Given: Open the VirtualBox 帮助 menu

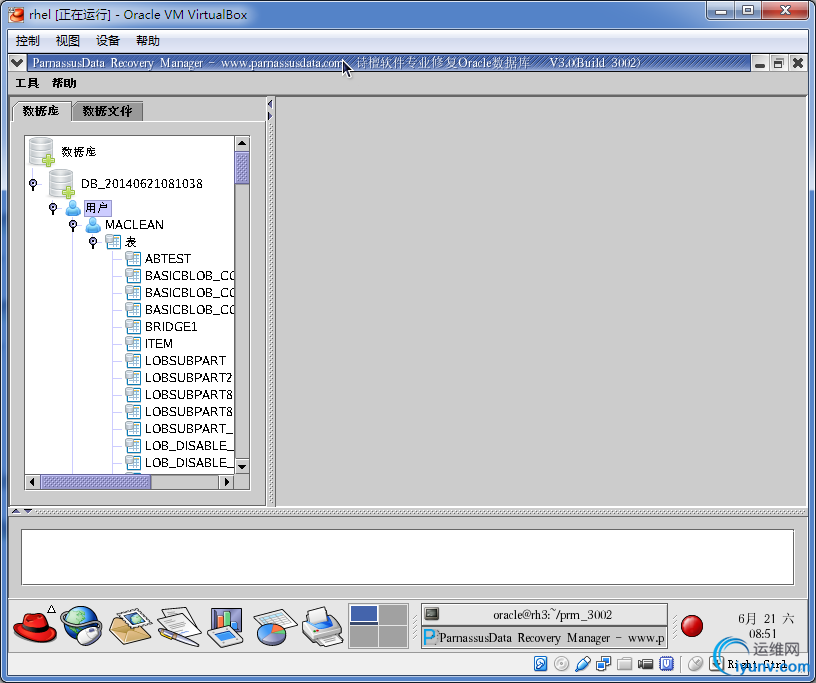Looking at the screenshot, I should [148, 41].
